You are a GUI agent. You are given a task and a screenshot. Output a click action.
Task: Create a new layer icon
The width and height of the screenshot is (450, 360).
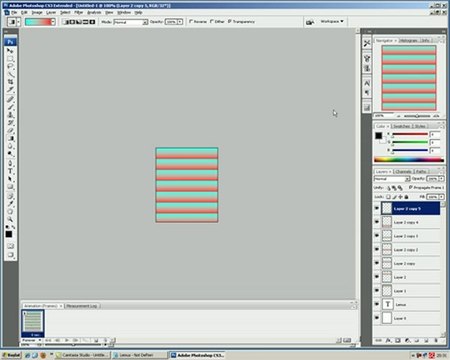coord(426,340)
